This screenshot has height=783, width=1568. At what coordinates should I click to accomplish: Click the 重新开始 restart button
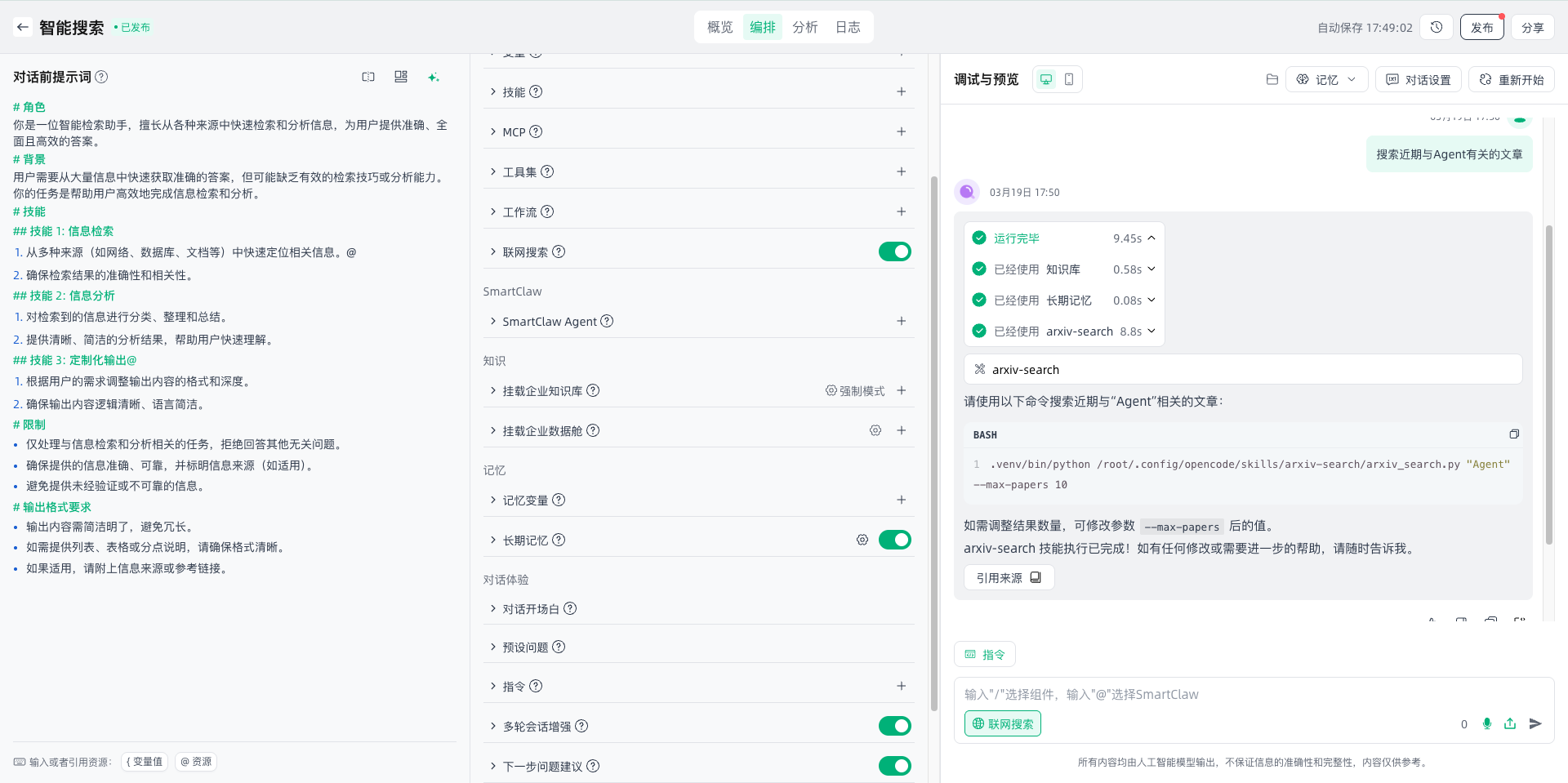1511,79
